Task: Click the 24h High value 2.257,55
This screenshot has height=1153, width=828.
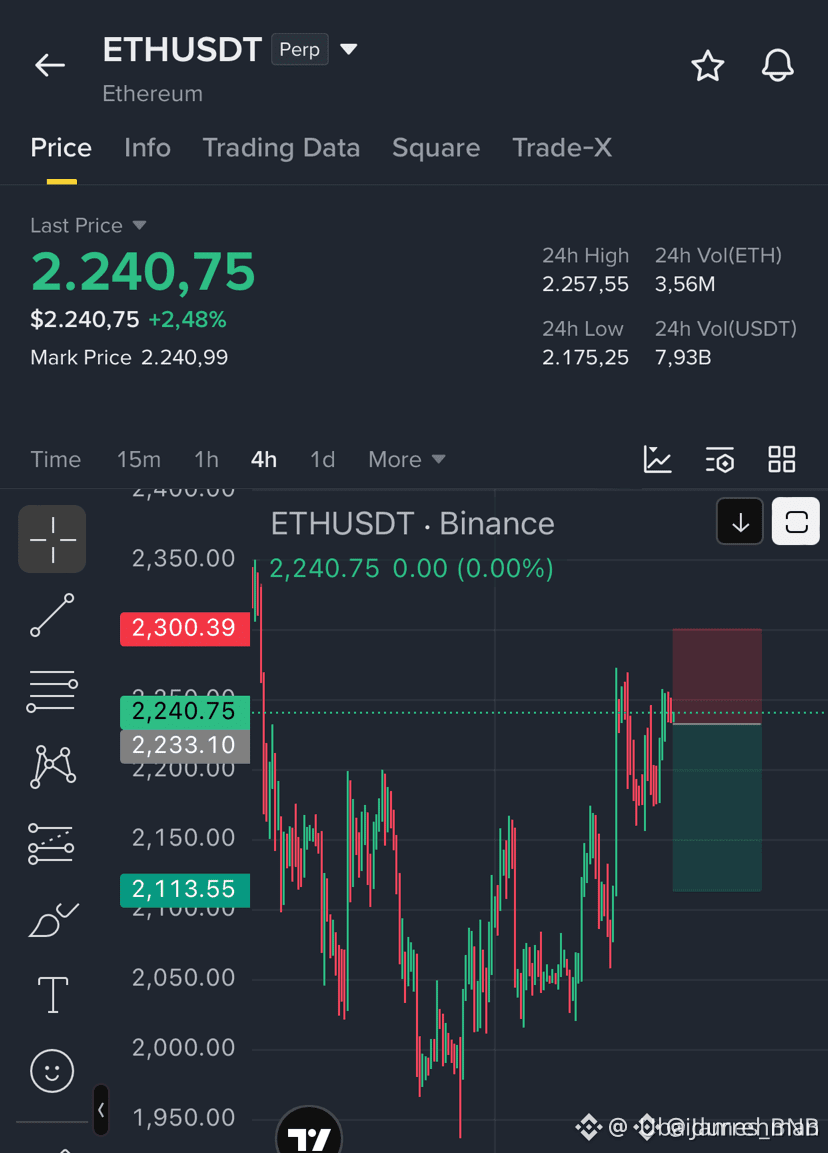Action: [585, 284]
